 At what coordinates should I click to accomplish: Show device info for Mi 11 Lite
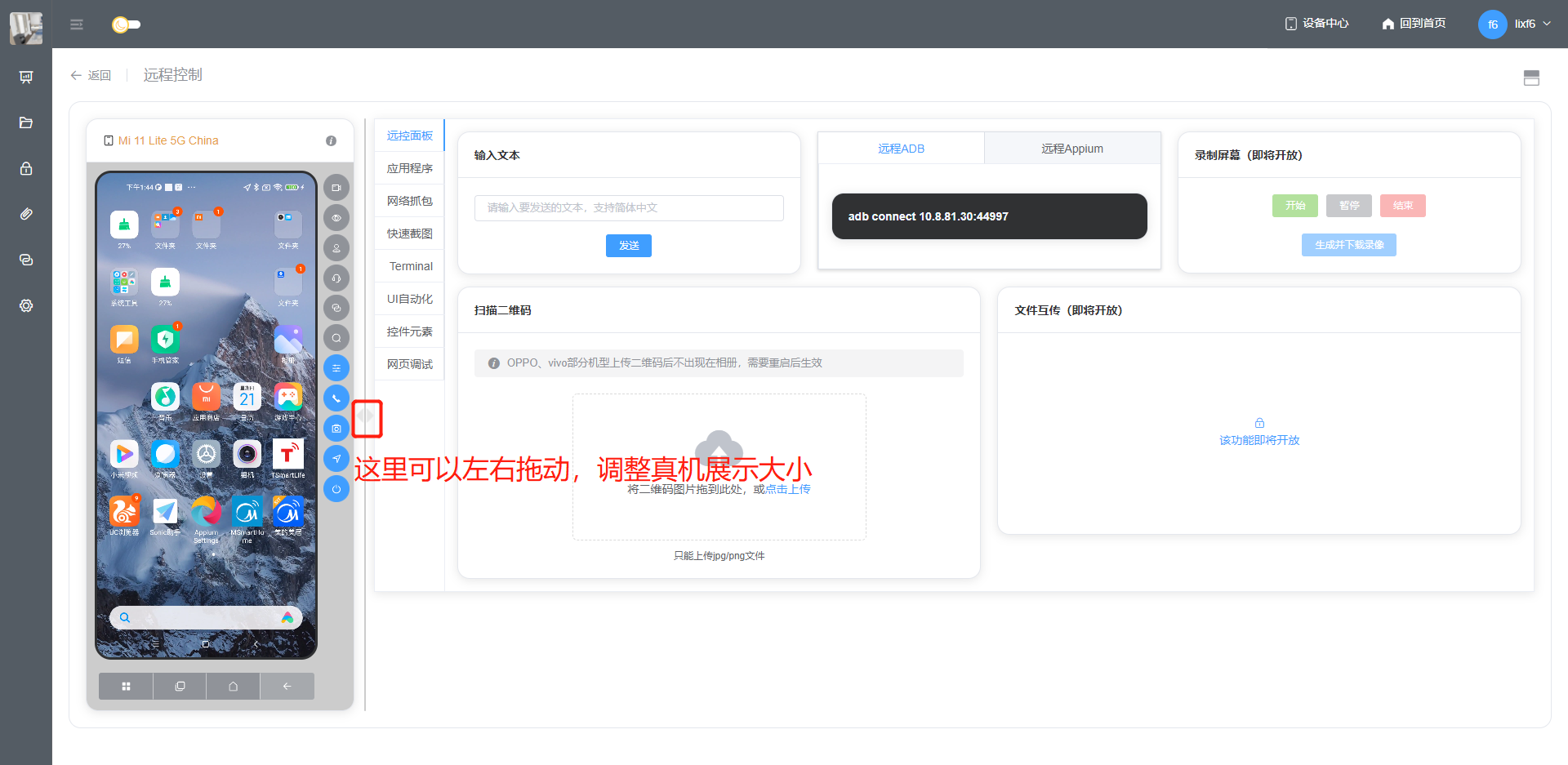click(x=331, y=140)
